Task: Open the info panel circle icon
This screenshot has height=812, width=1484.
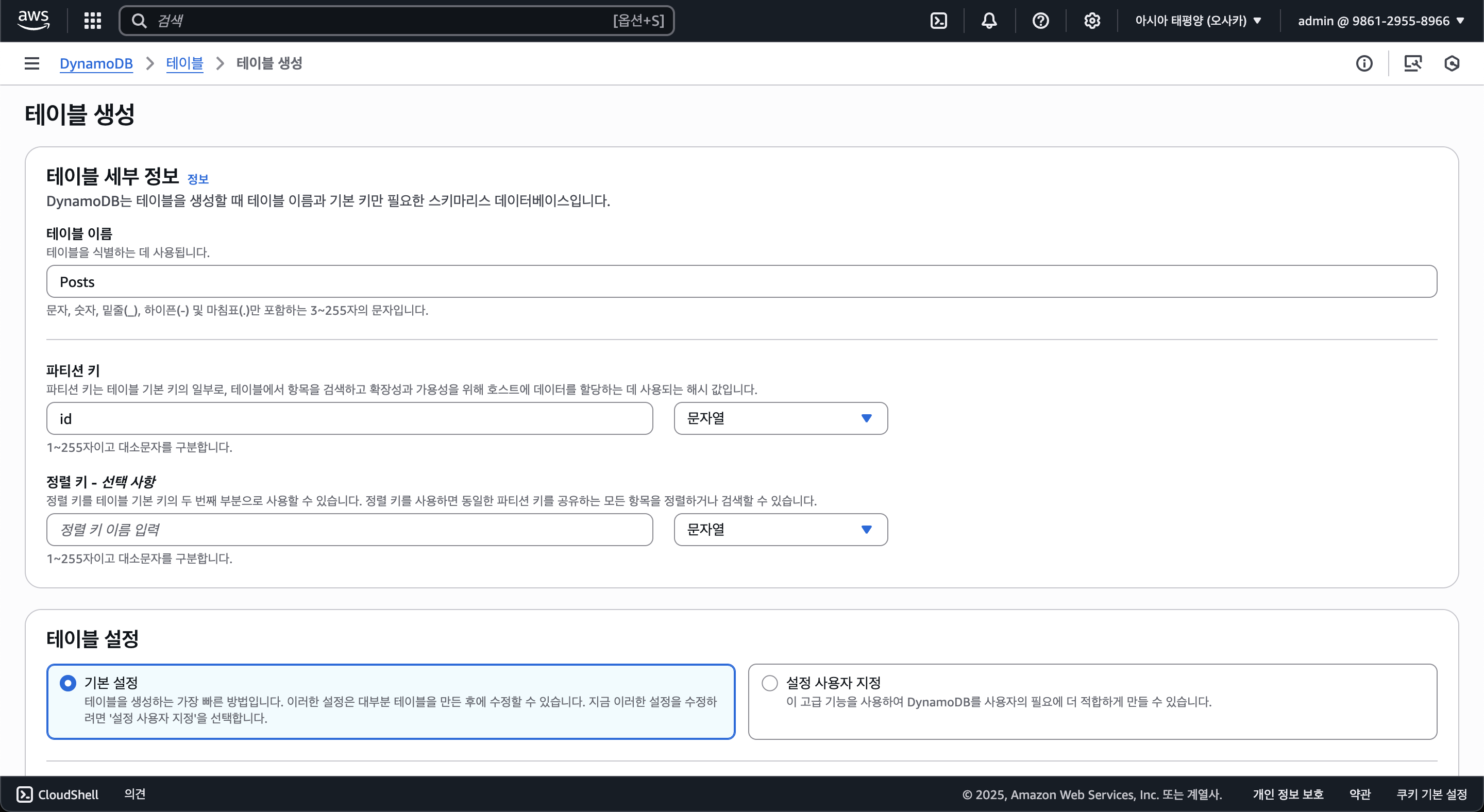Action: click(x=1363, y=63)
